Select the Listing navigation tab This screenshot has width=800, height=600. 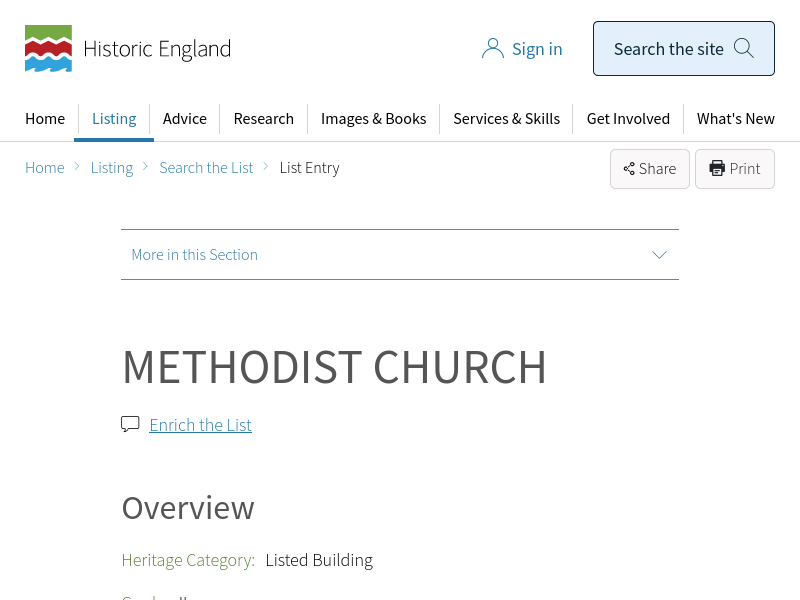114,118
